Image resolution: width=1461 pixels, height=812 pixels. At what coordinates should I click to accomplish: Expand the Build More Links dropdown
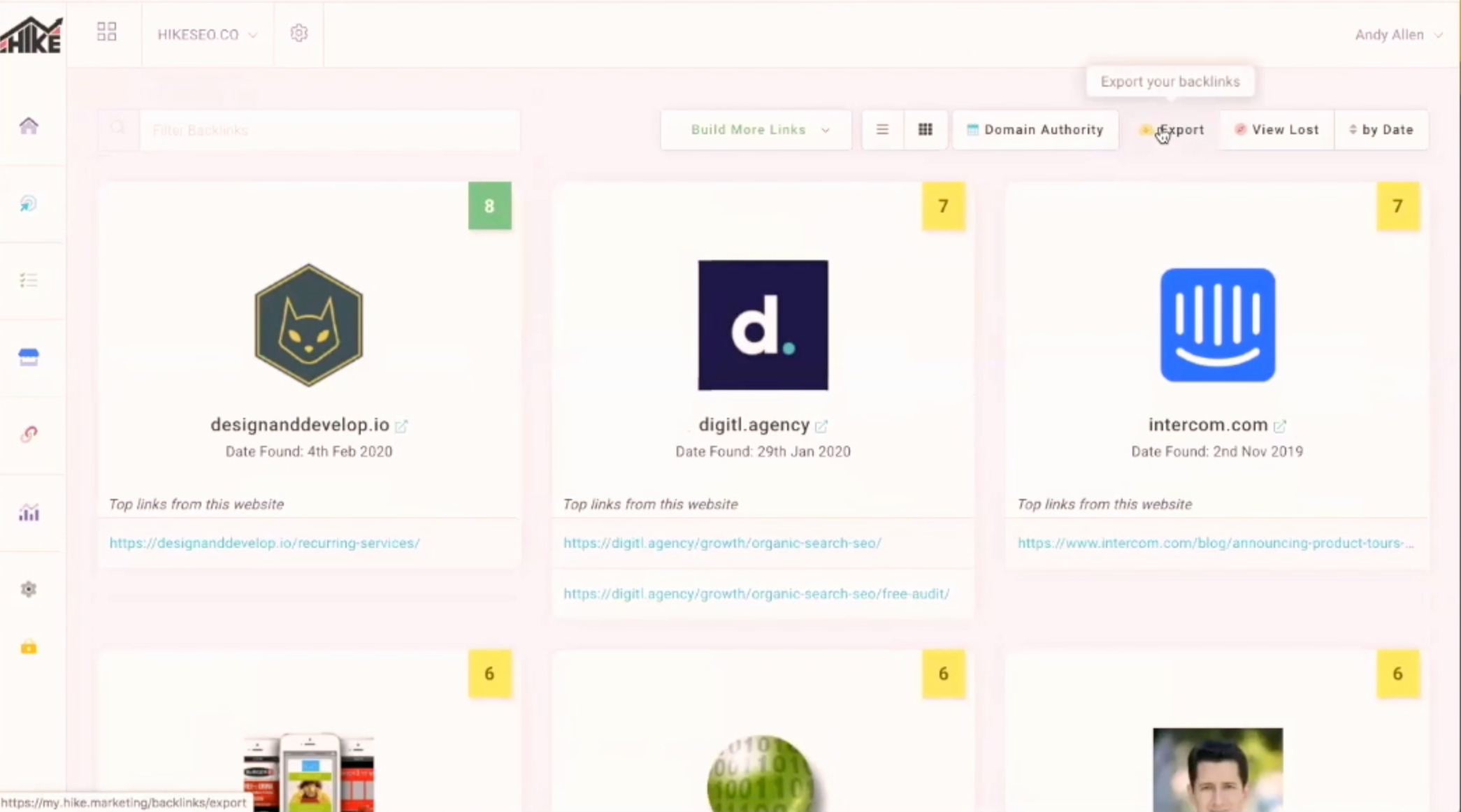(x=756, y=129)
